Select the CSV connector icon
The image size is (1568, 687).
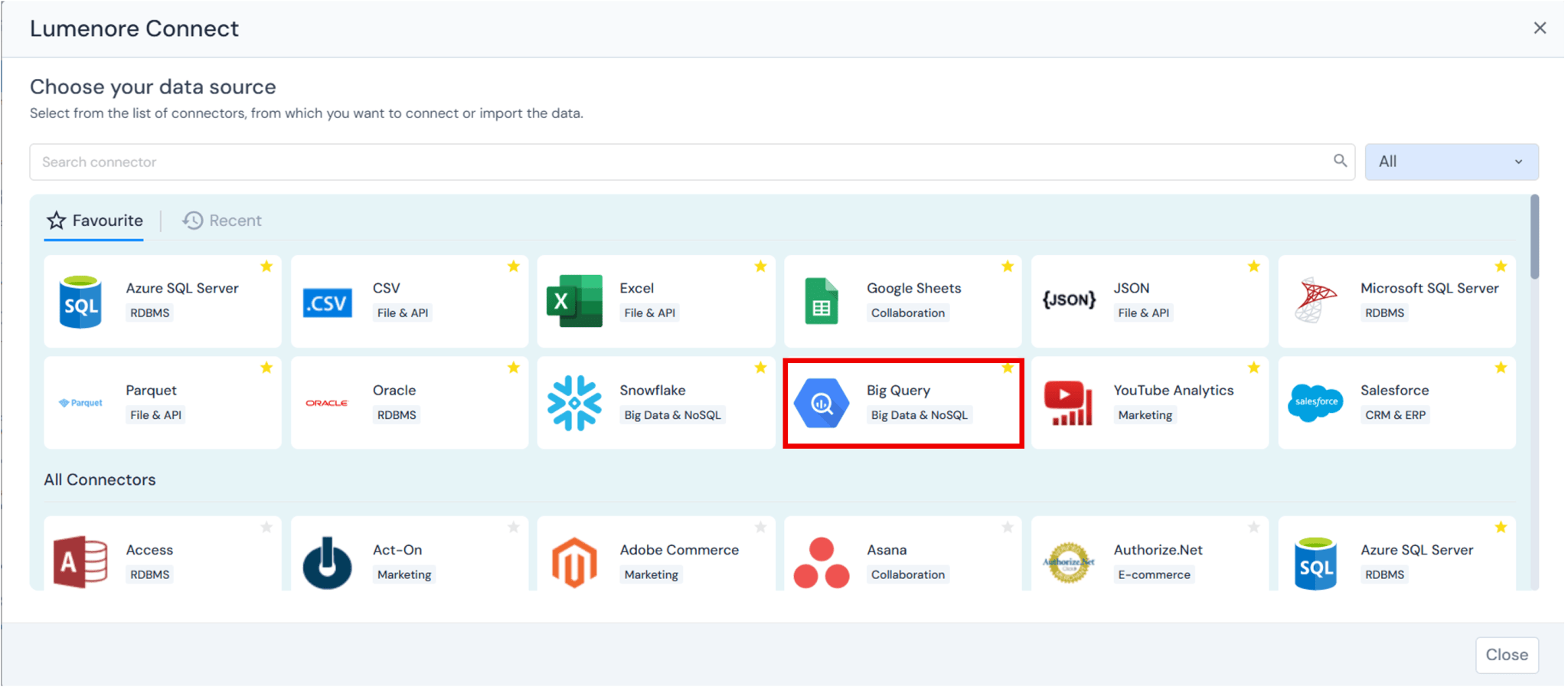pyautogui.click(x=328, y=303)
